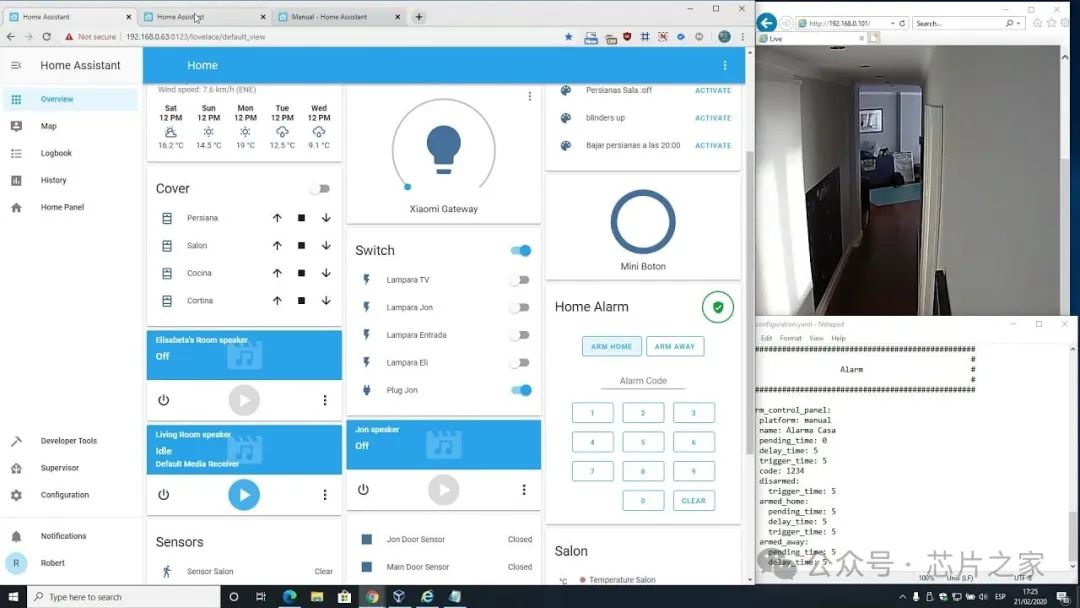Open the Xiaomi Gateway card options menu
The image size is (1080, 608).
click(529, 96)
